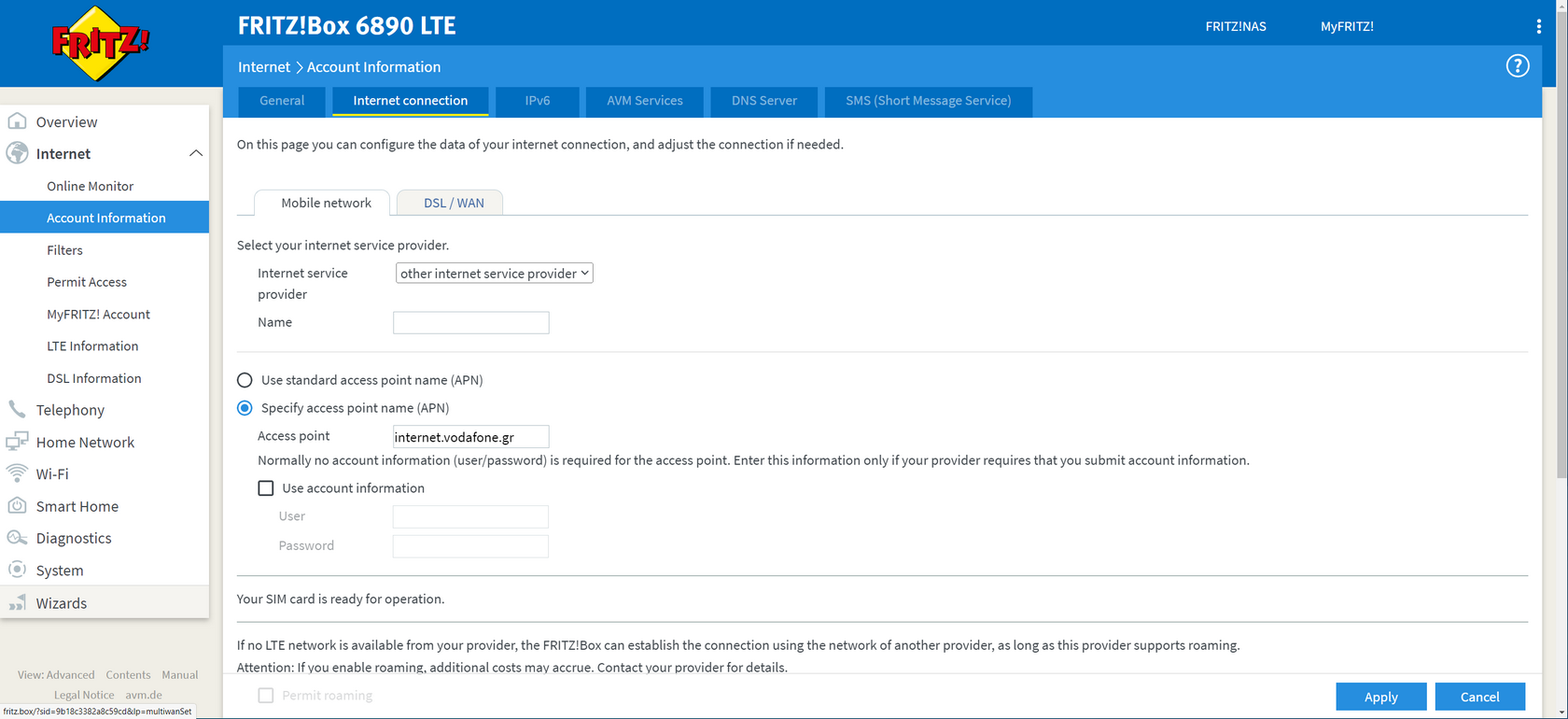Viewport: 1568px width, 719px height.
Task: Open avm.de footer link
Action: [144, 695]
